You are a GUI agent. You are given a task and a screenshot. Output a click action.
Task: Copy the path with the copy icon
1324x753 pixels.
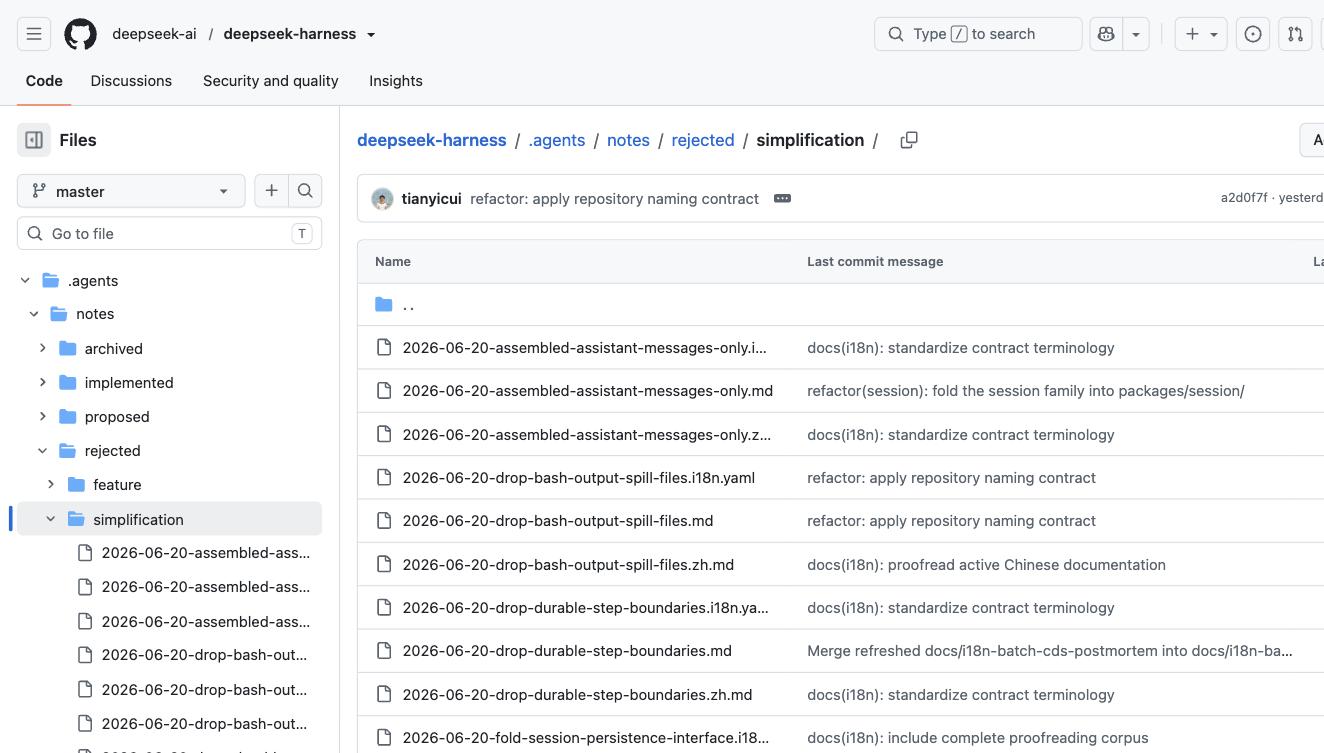(909, 140)
